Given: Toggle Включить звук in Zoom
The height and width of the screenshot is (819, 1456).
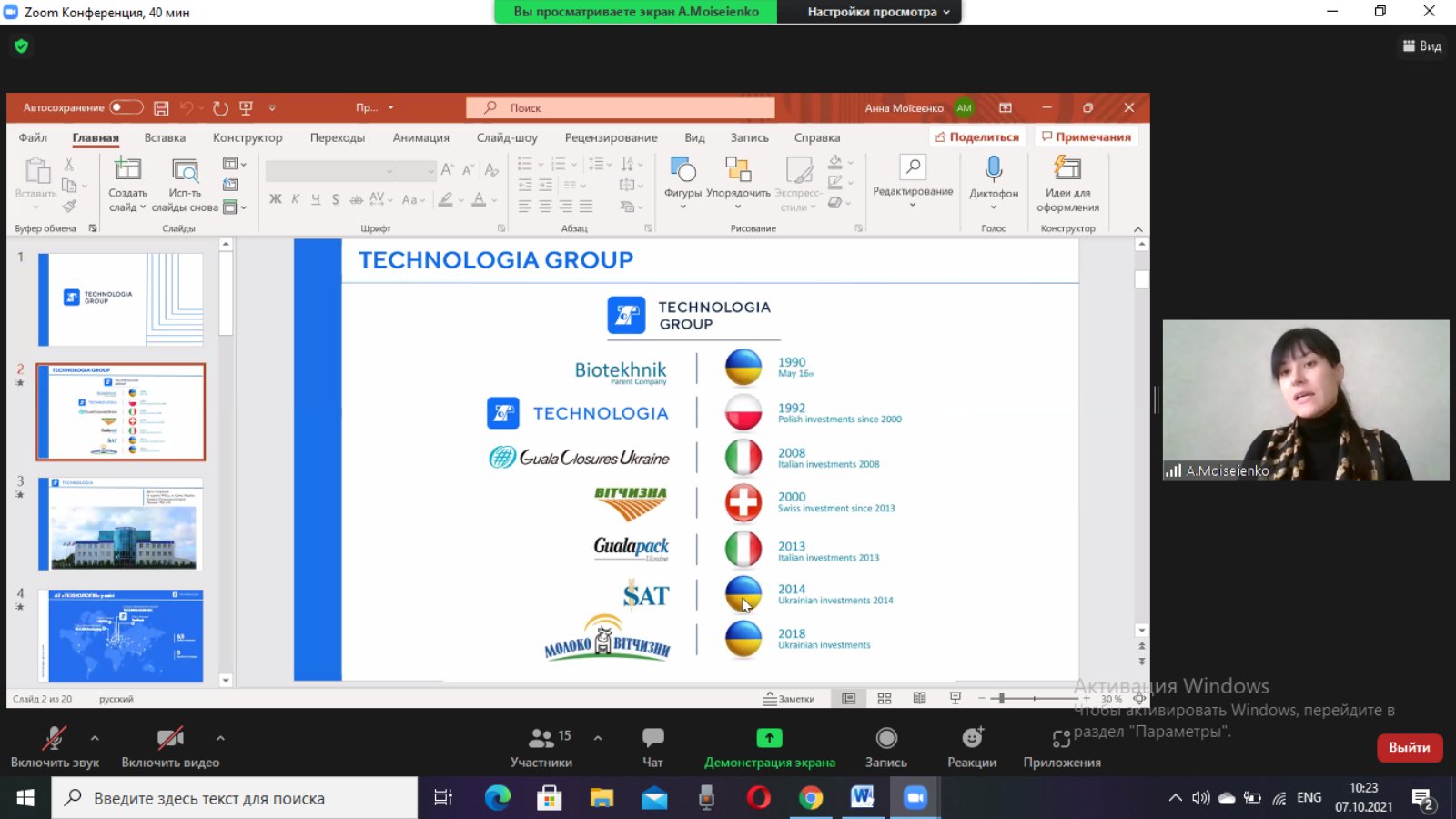Looking at the screenshot, I should (x=55, y=747).
